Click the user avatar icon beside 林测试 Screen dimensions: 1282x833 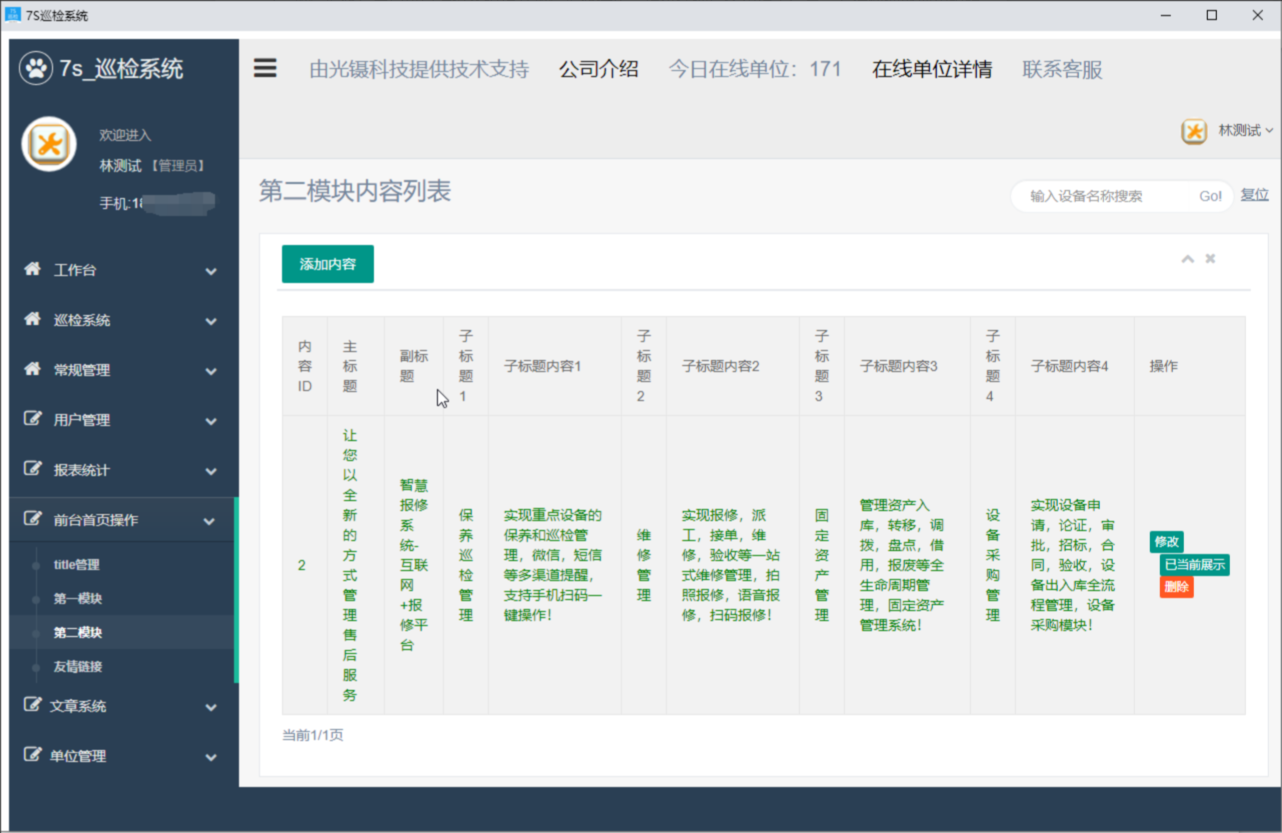click(x=1195, y=131)
